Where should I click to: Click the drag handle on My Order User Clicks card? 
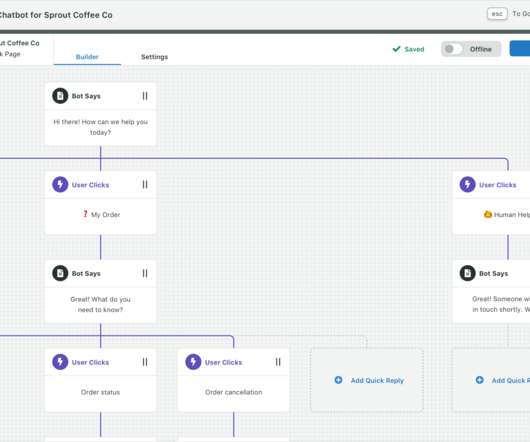point(145,185)
